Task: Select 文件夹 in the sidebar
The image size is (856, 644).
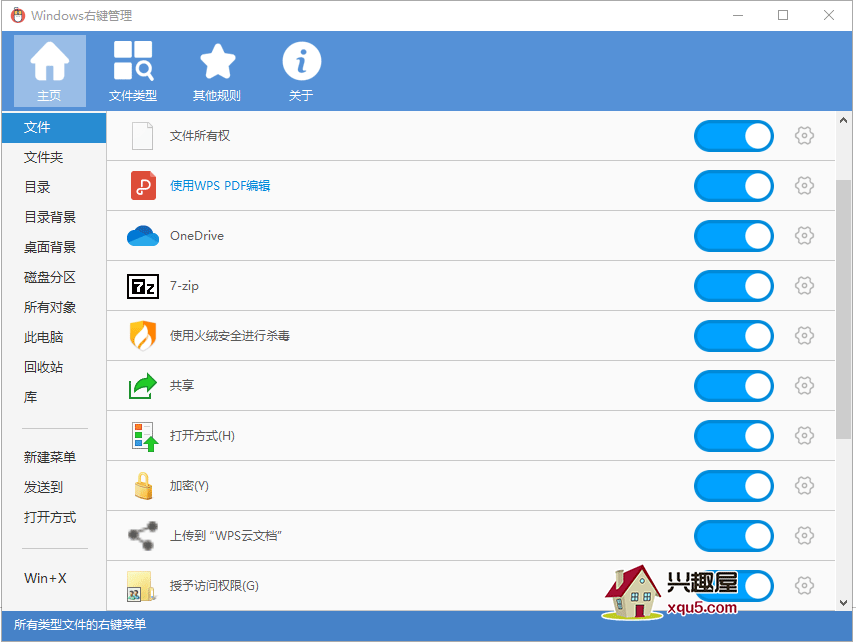Action: click(44, 157)
